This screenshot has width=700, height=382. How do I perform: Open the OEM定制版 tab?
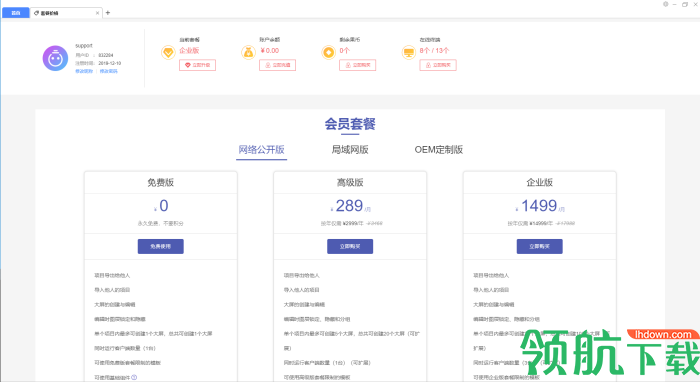(x=439, y=149)
